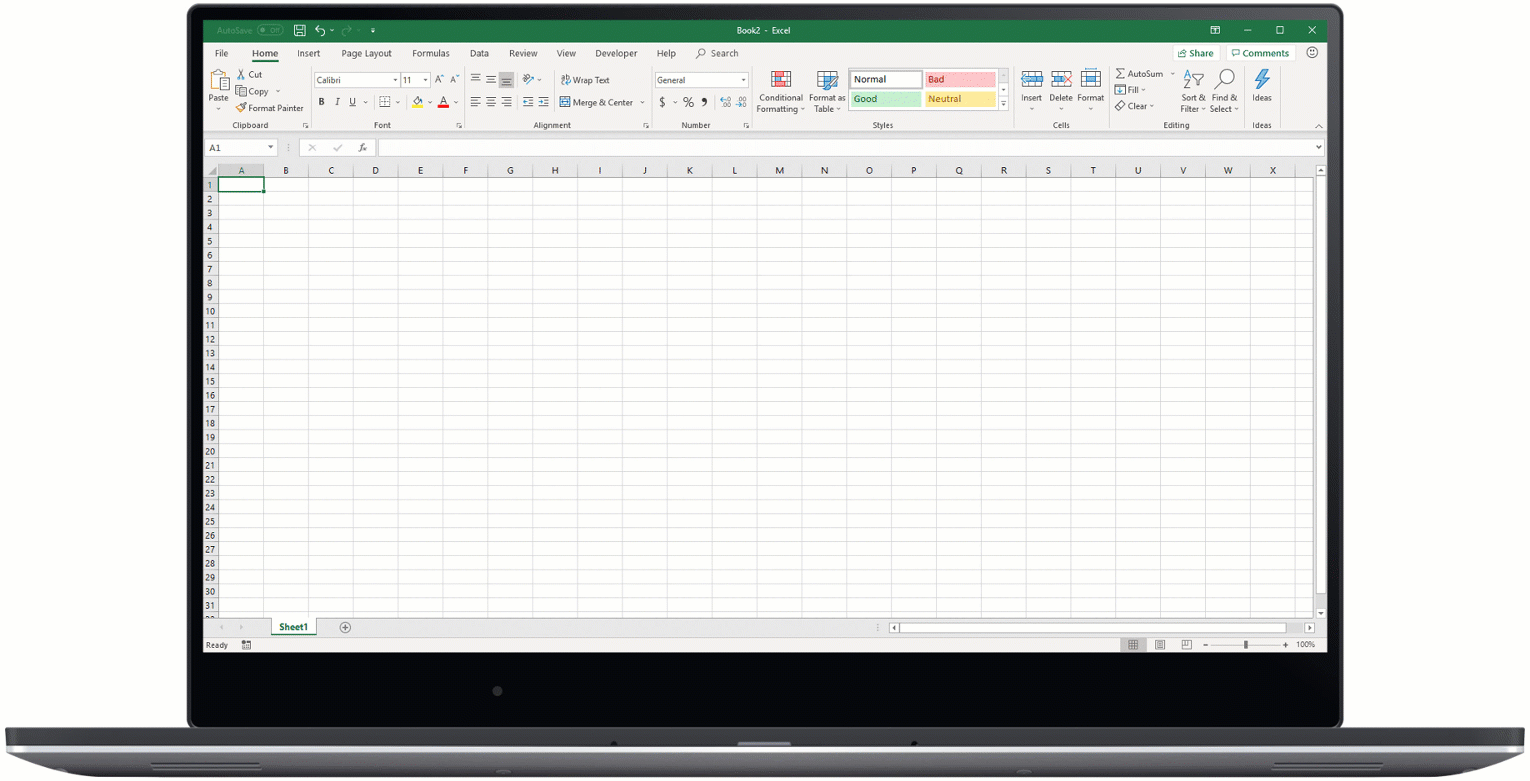1530x781 pixels.
Task: Open the General number format dropdown
Action: point(741,79)
